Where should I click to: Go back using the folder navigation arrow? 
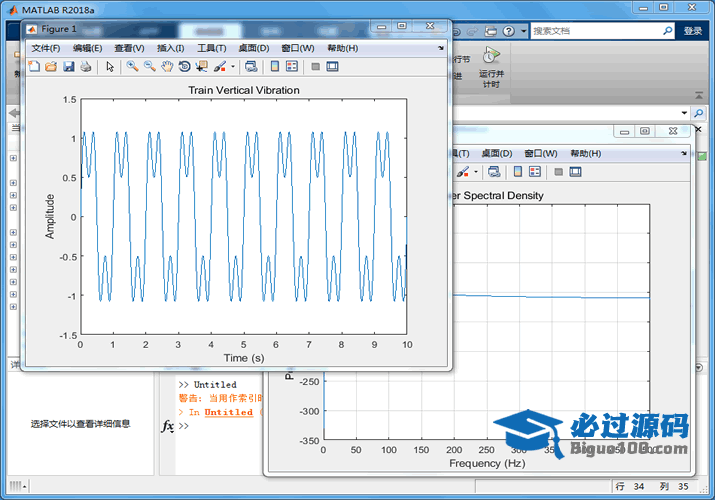point(14,113)
